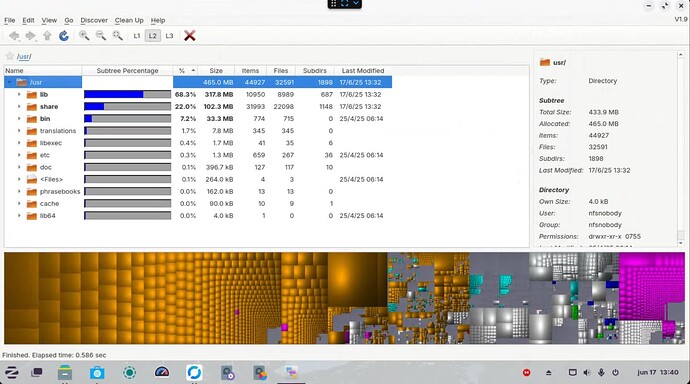690x384 pixels.
Task: Sort by the Size column header
Action: tap(216, 70)
